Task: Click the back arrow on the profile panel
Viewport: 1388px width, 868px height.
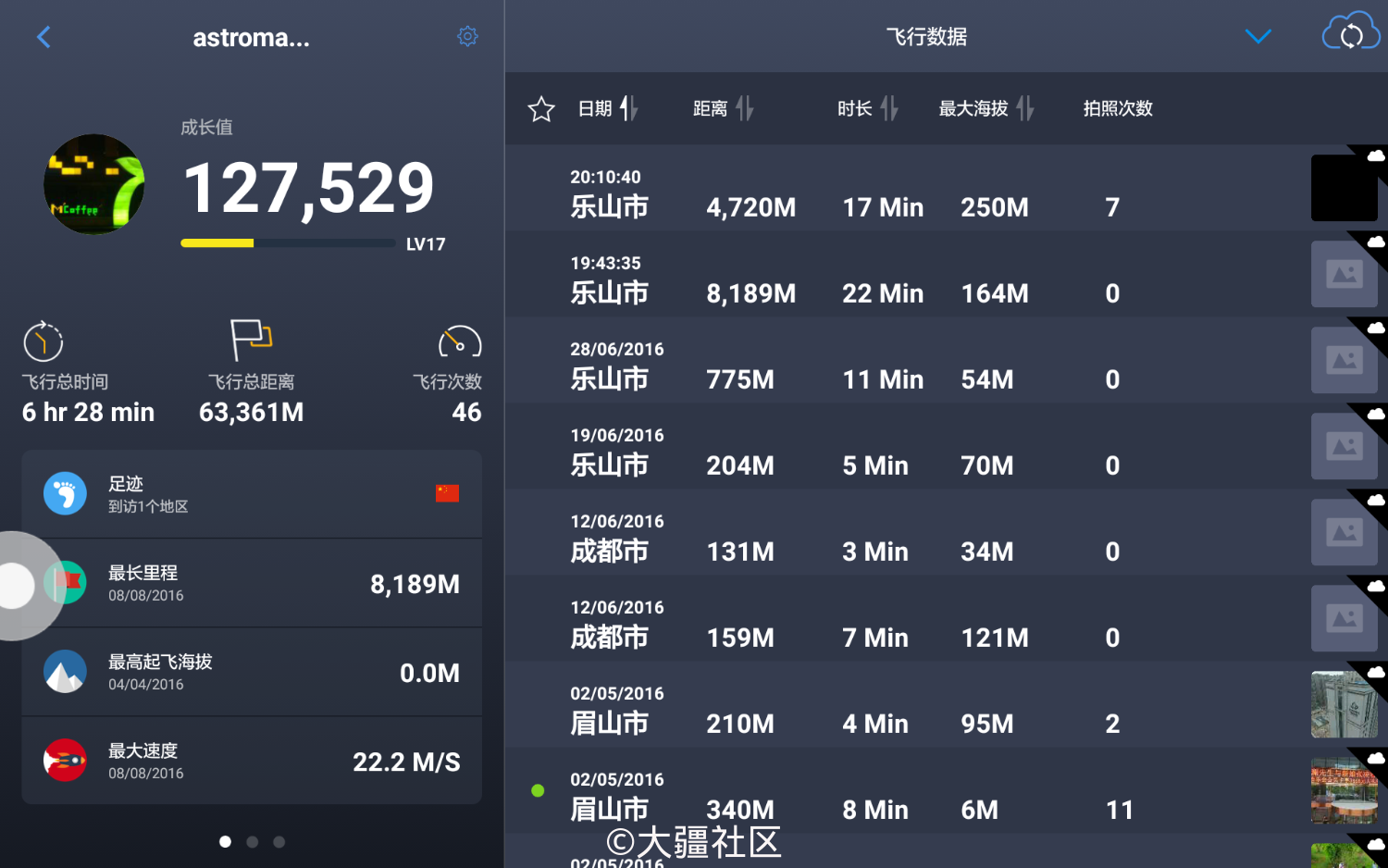Action: [x=43, y=36]
